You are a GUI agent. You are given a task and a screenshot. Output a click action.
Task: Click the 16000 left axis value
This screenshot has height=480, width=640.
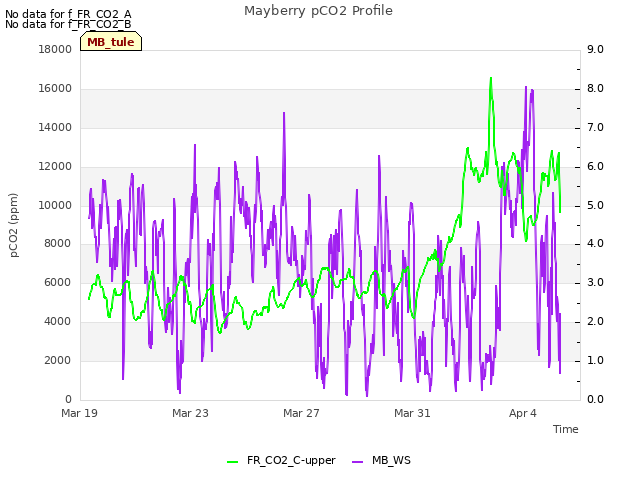(x=55, y=89)
